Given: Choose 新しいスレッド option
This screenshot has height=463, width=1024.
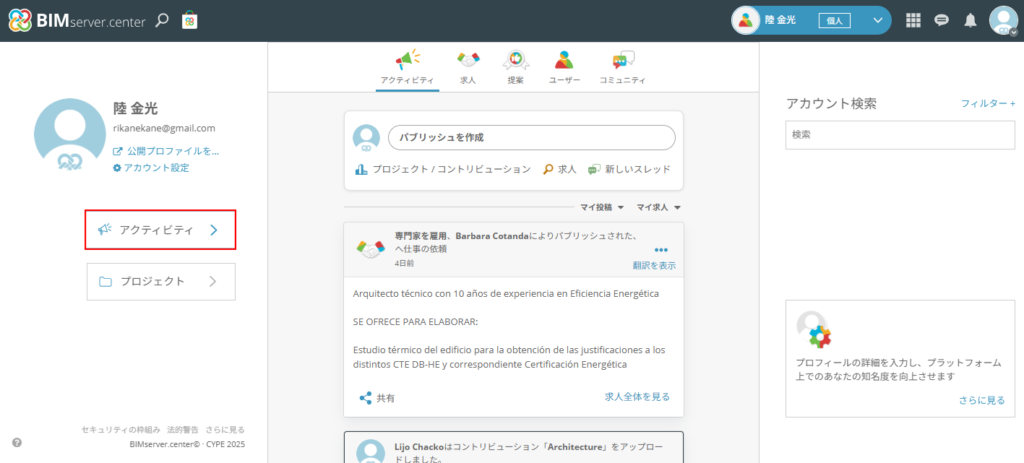Looking at the screenshot, I should click(629, 169).
